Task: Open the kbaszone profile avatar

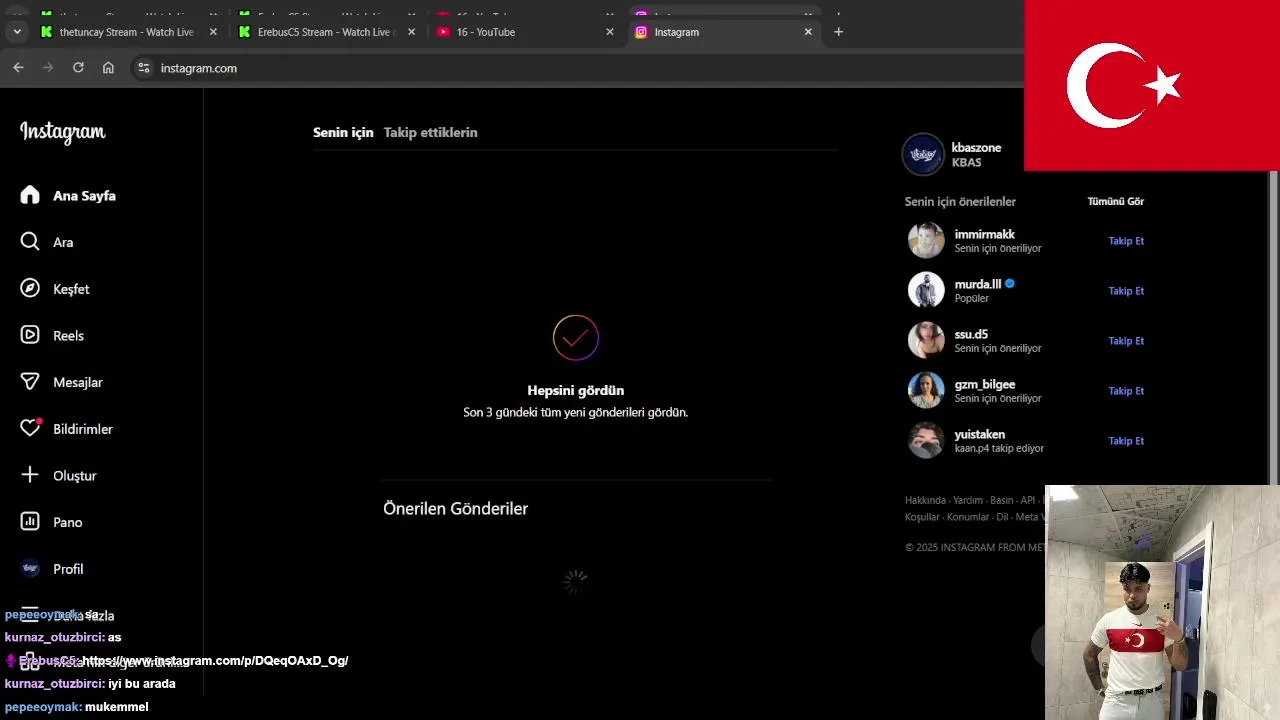Action: [923, 154]
